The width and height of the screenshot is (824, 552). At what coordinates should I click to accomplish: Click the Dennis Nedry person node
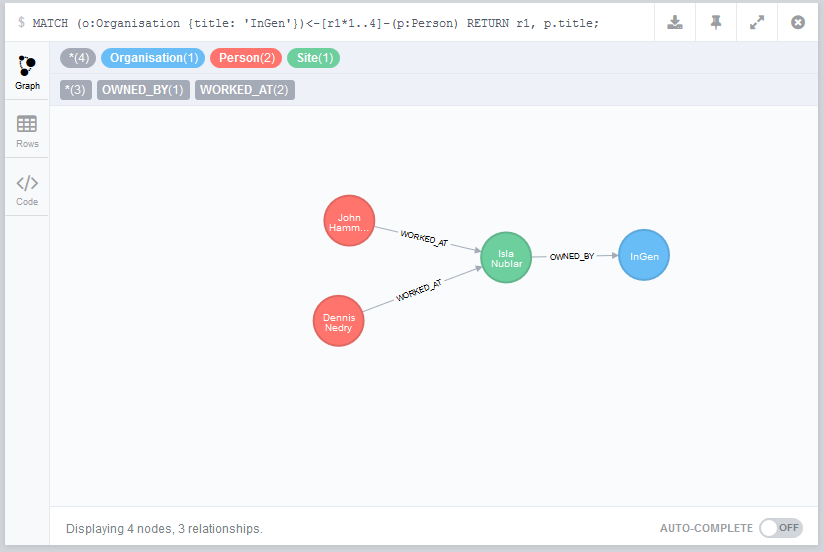(x=339, y=321)
